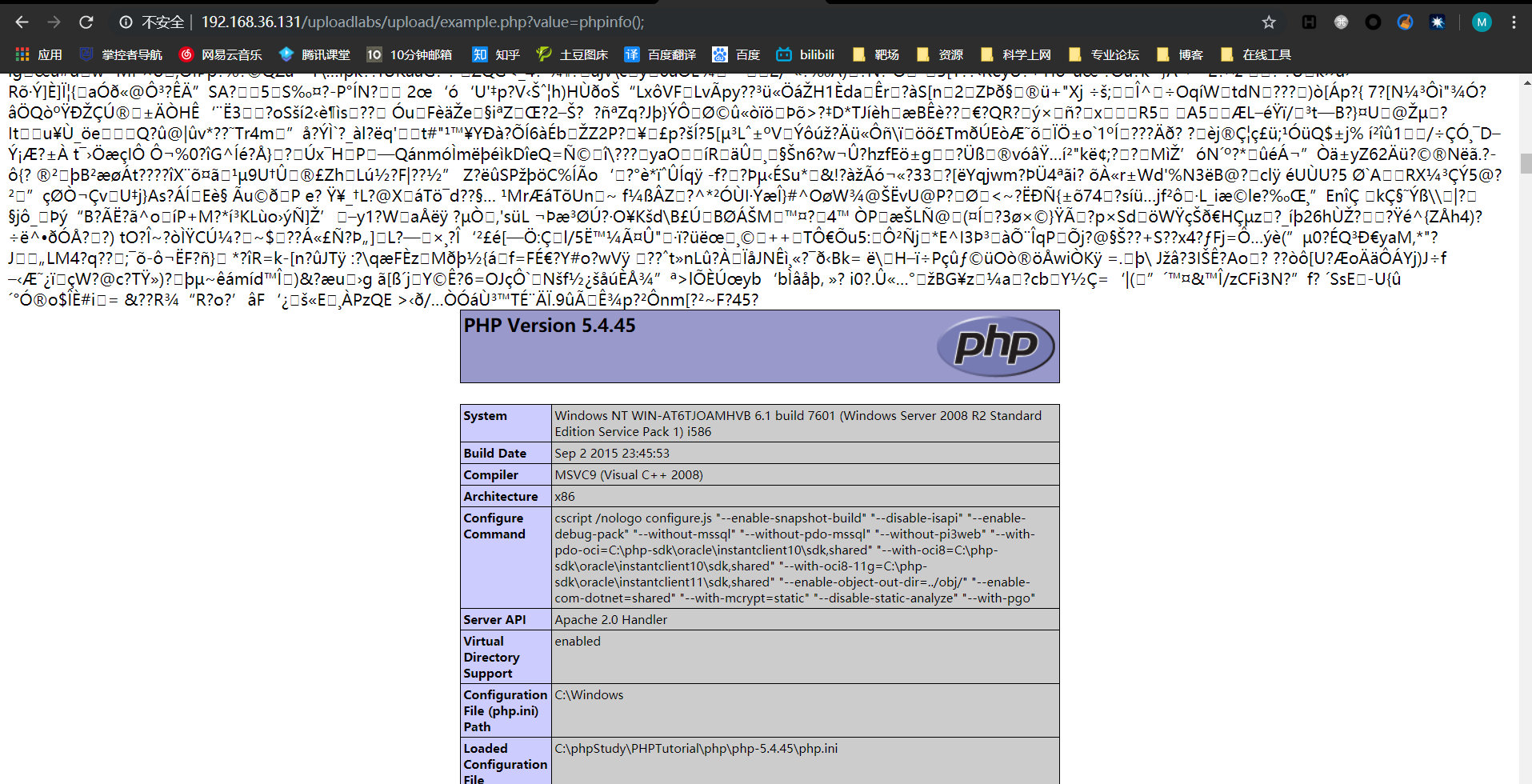Click the Configuration File (php.ini) Path label
Screen dimensions: 1532x784
pos(505,710)
